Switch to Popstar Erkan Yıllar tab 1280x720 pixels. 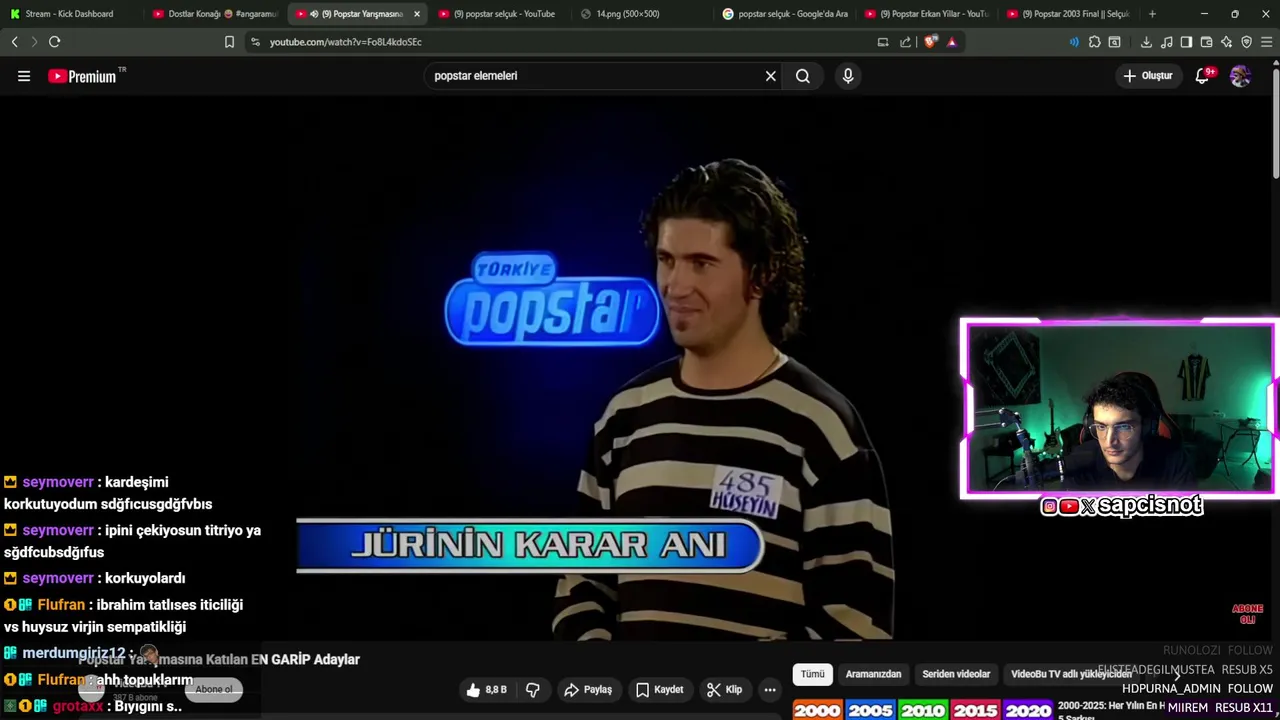coord(927,14)
